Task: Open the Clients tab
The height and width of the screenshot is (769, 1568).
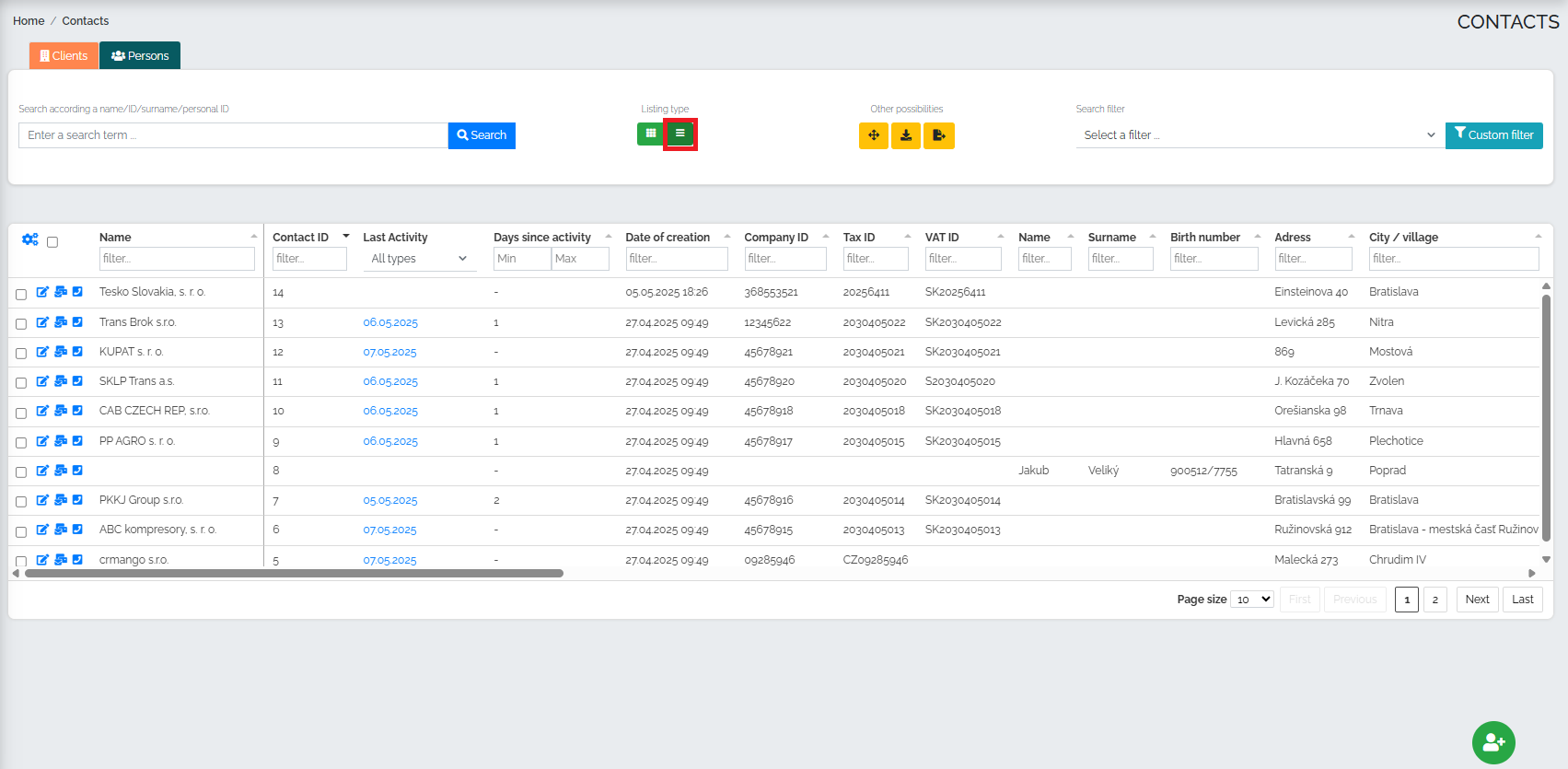Action: tap(64, 56)
